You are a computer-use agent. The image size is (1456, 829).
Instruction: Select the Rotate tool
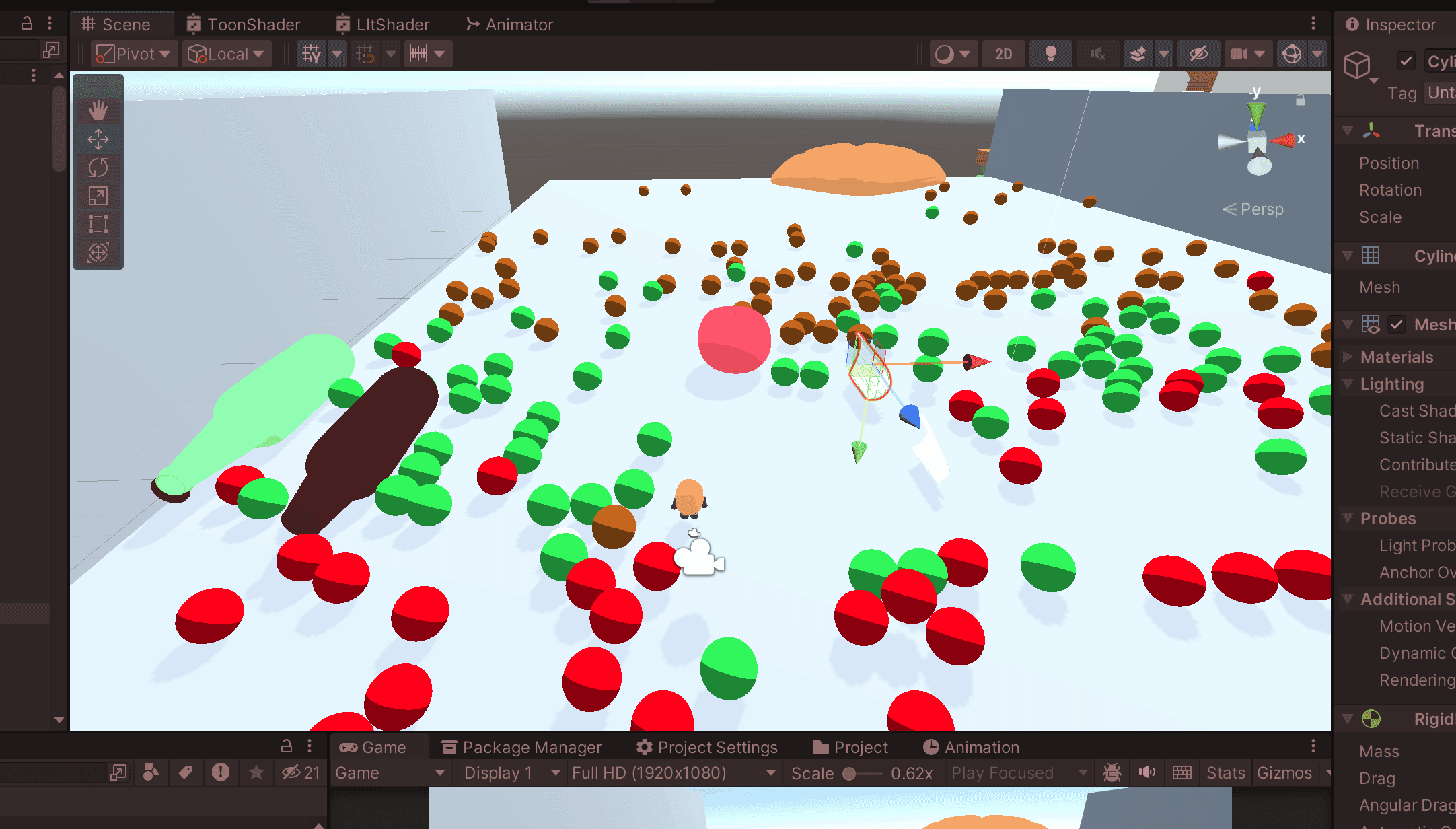pyautogui.click(x=98, y=168)
